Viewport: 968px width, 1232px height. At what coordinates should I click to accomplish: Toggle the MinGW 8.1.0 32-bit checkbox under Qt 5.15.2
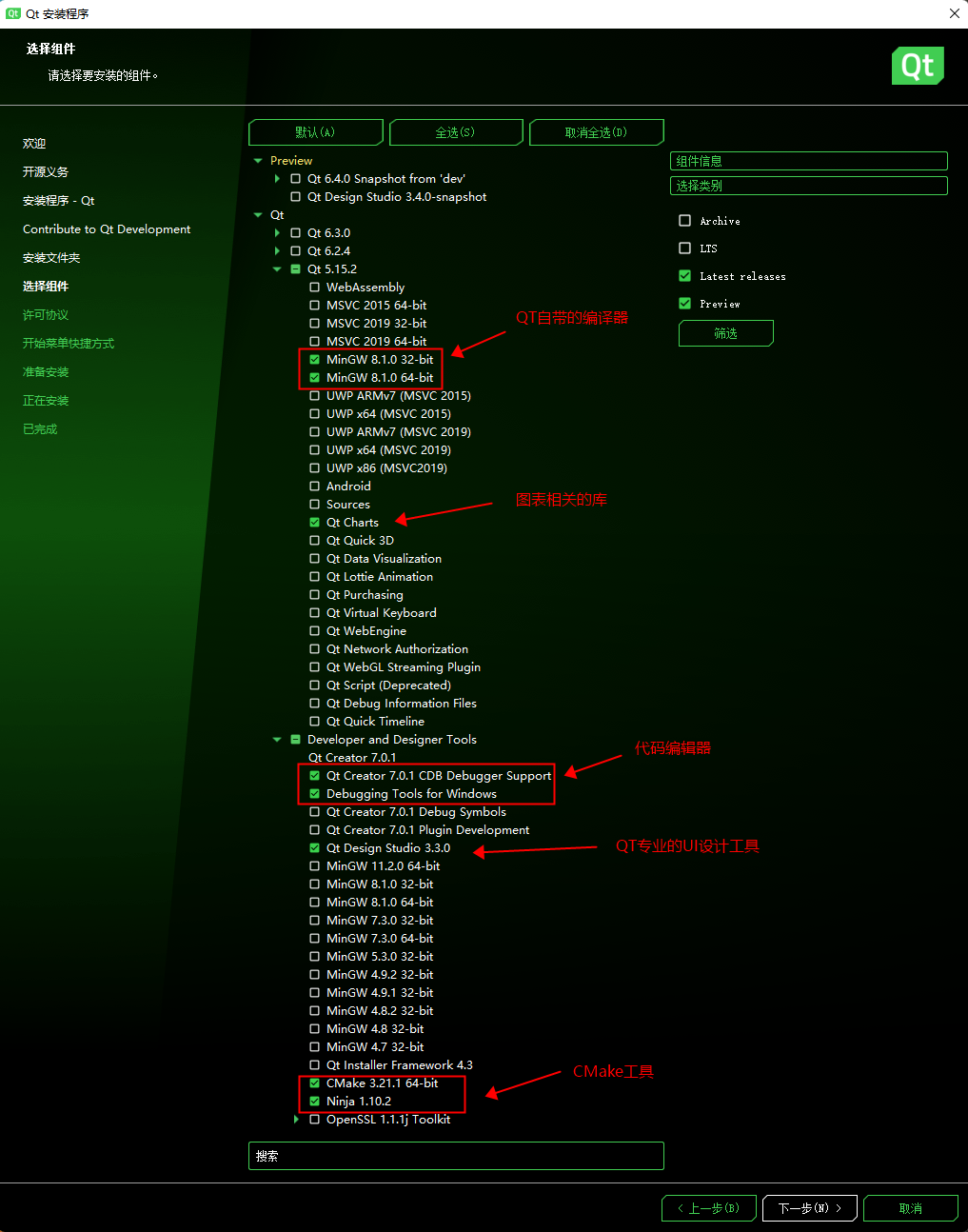pos(314,360)
